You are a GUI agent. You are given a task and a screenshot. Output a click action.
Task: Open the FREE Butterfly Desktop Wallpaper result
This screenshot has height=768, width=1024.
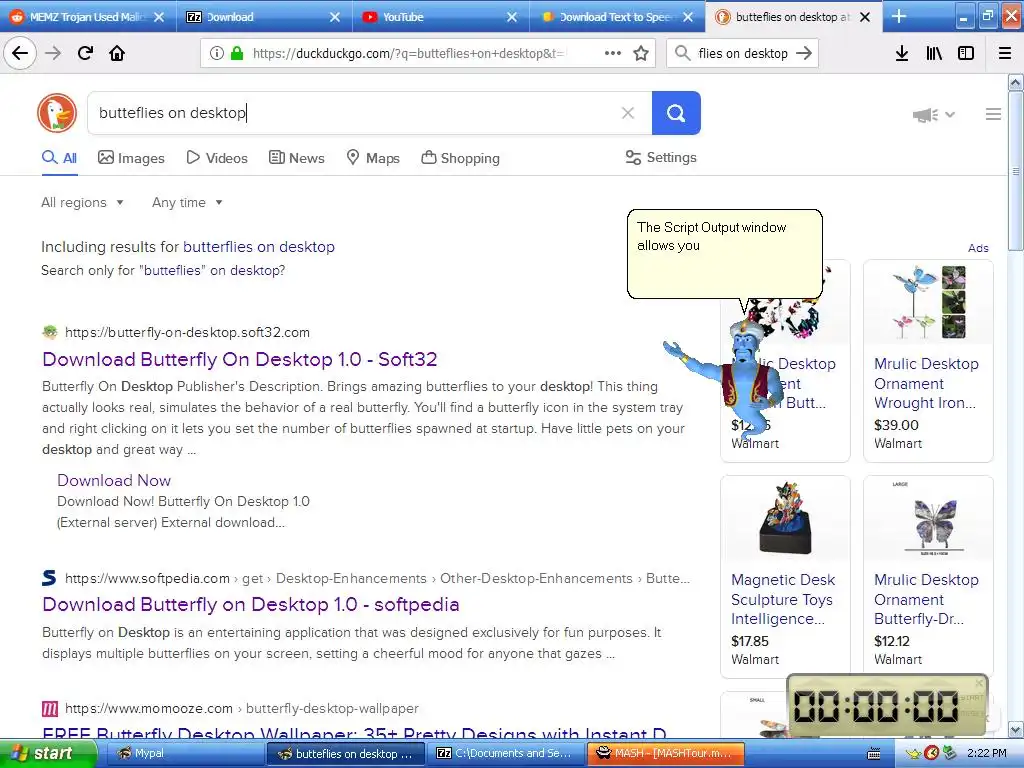[x=355, y=733]
